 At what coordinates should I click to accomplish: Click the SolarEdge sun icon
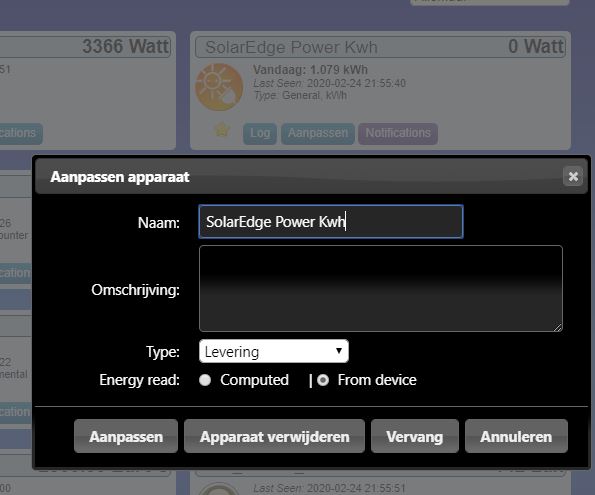coord(219,87)
